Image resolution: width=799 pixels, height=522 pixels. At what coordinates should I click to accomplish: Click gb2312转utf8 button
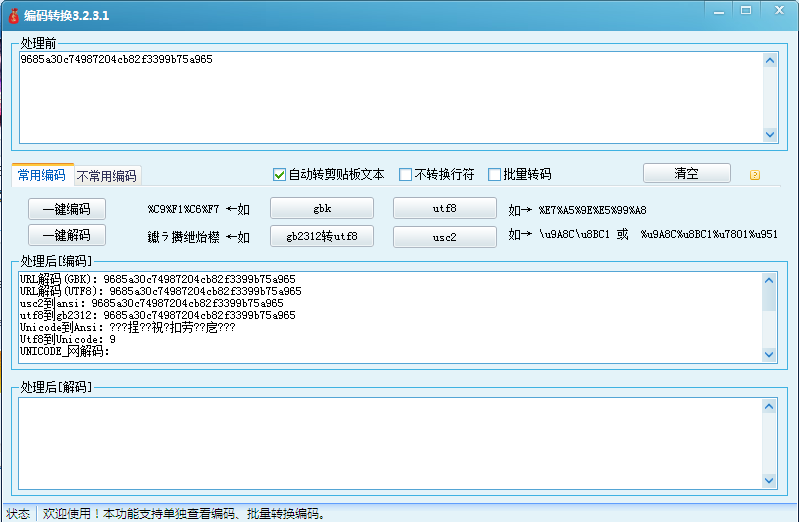pyautogui.click(x=322, y=237)
